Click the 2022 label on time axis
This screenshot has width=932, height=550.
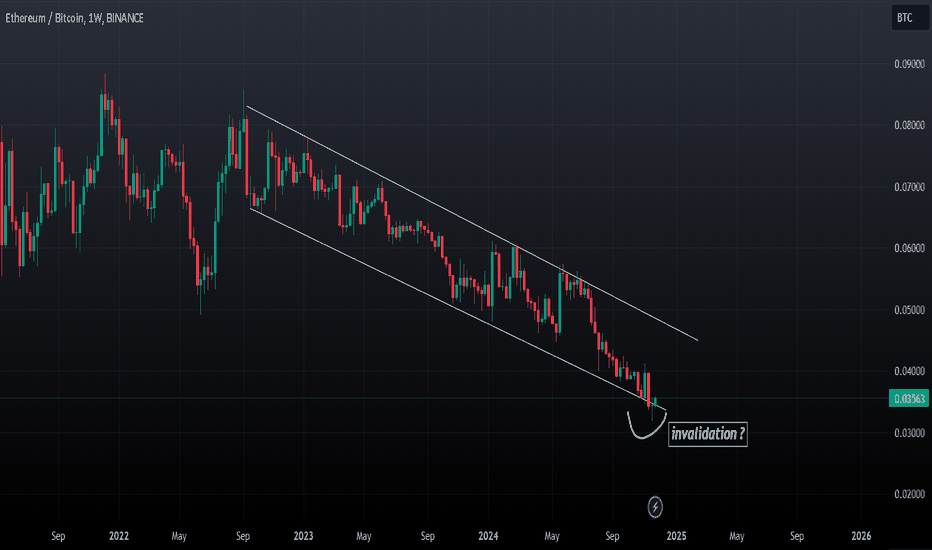pos(119,536)
